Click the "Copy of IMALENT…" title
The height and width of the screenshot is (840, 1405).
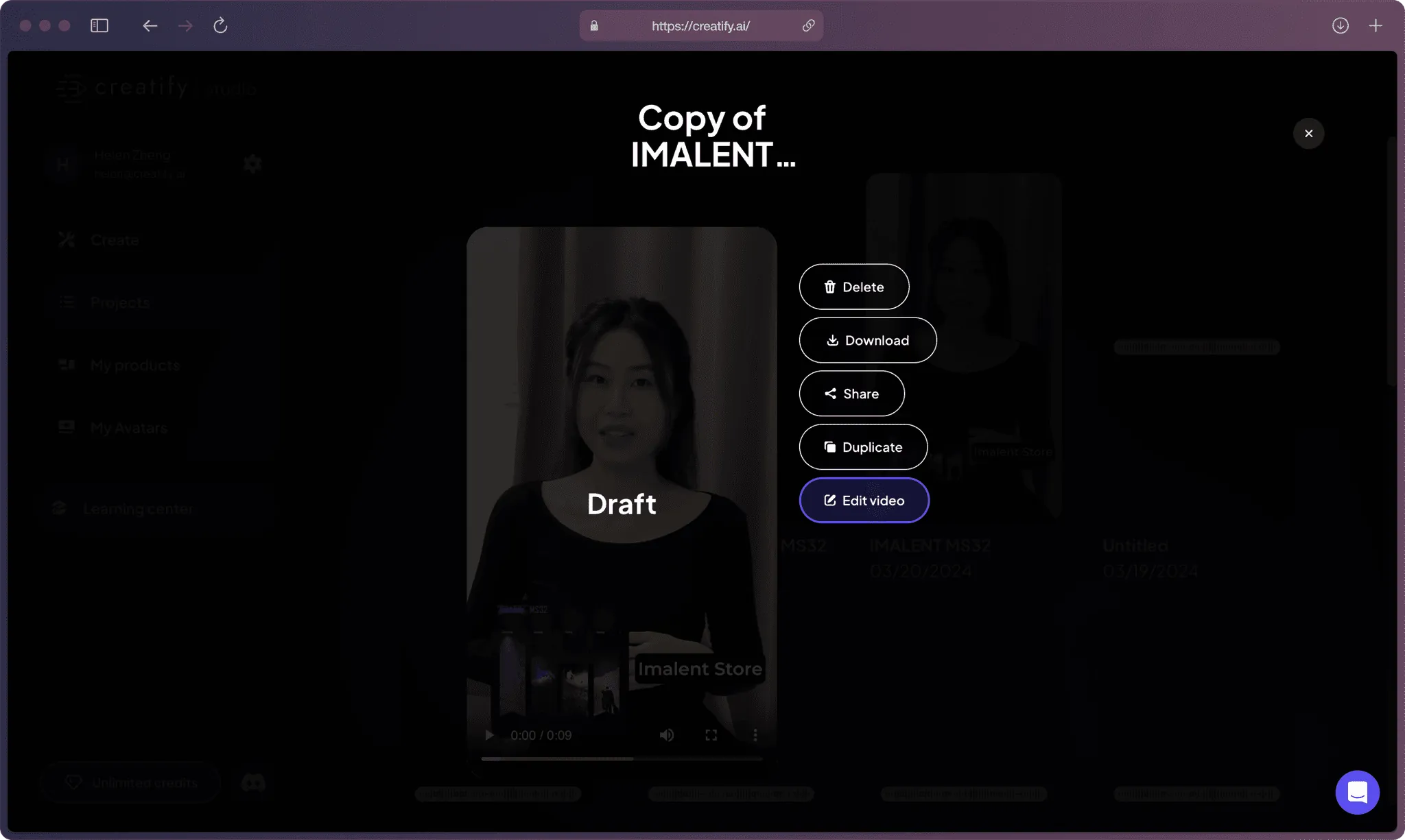(x=713, y=136)
